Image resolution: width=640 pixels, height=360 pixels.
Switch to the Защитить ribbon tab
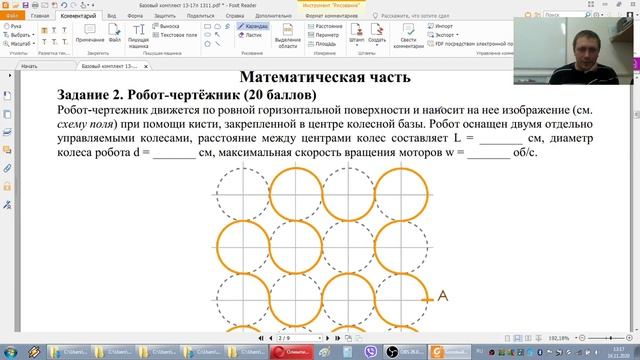(164, 16)
